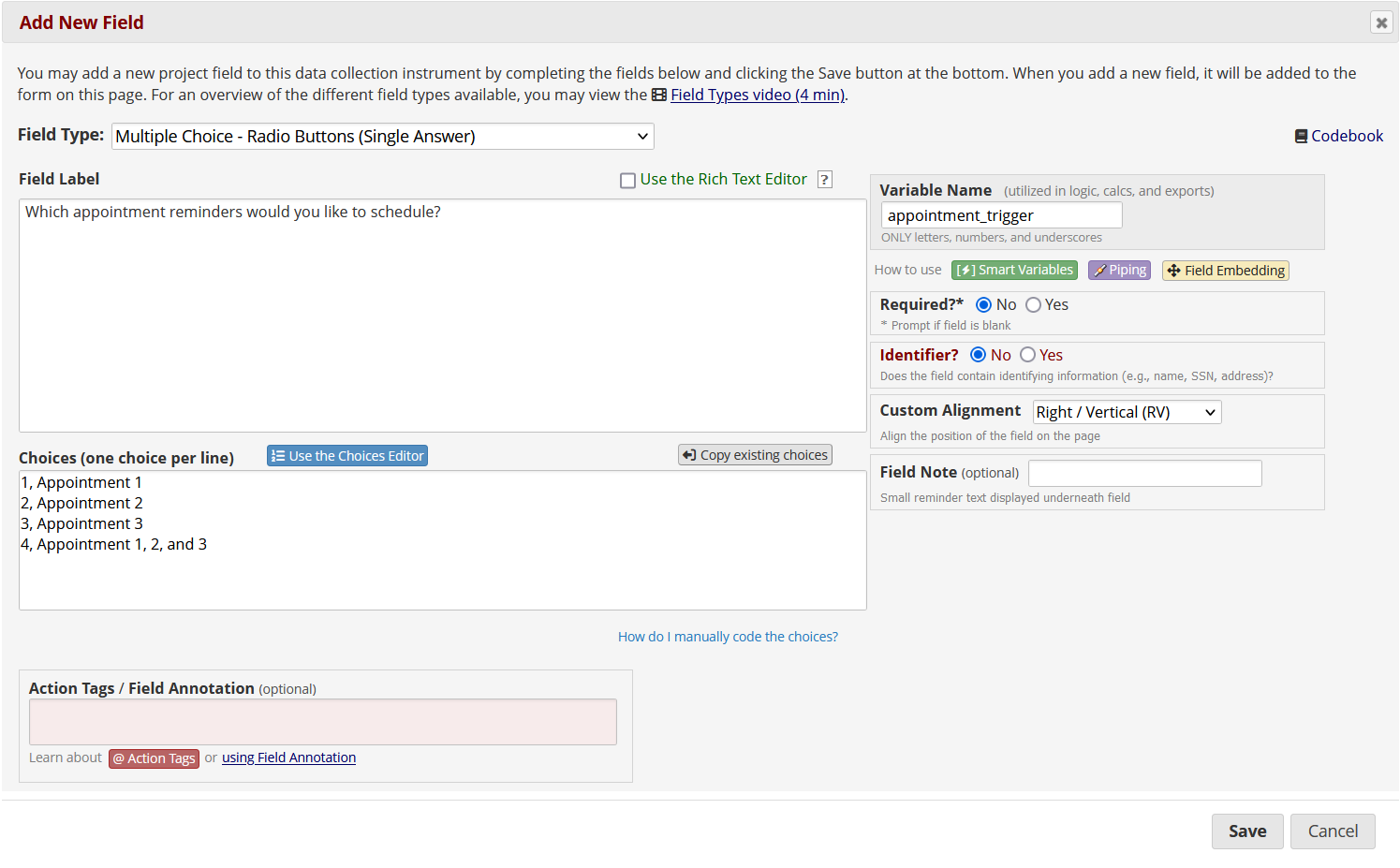Set Required to Yes
The width and height of the screenshot is (1400, 868).
click(1033, 305)
